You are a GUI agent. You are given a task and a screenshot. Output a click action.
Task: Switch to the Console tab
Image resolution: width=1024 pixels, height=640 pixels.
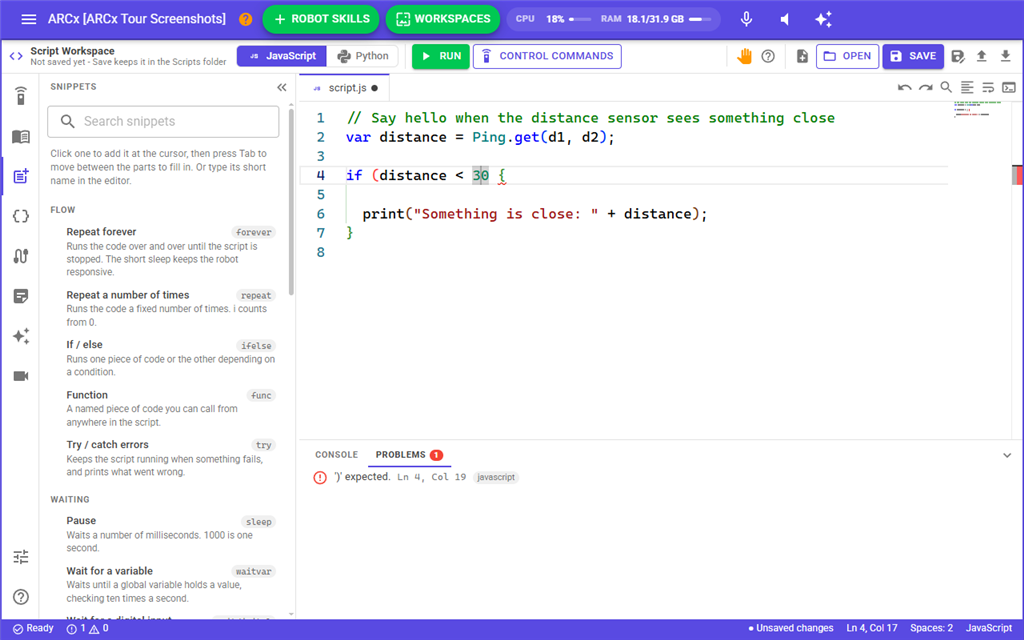coord(336,455)
